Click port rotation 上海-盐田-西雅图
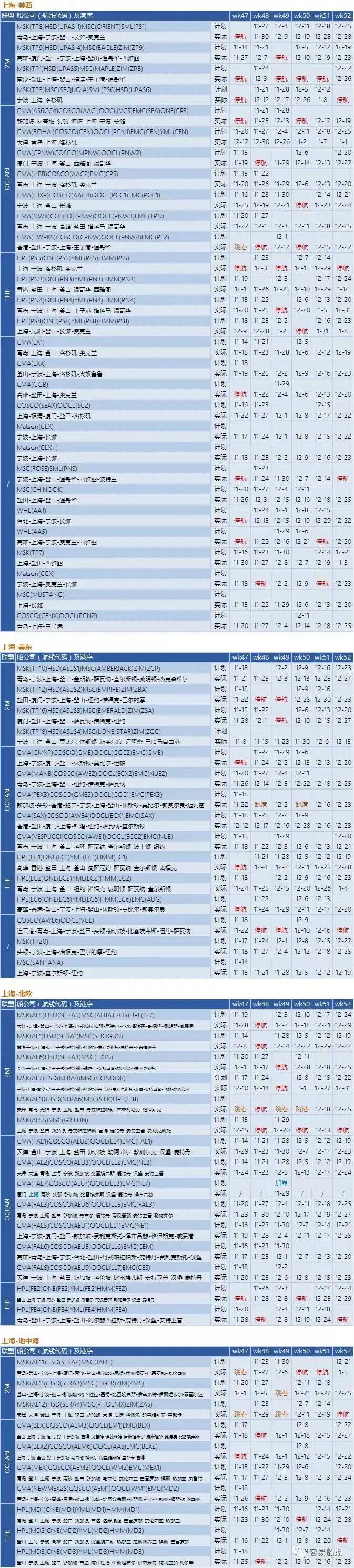The height and width of the screenshot is (1568, 354). (x=39, y=563)
